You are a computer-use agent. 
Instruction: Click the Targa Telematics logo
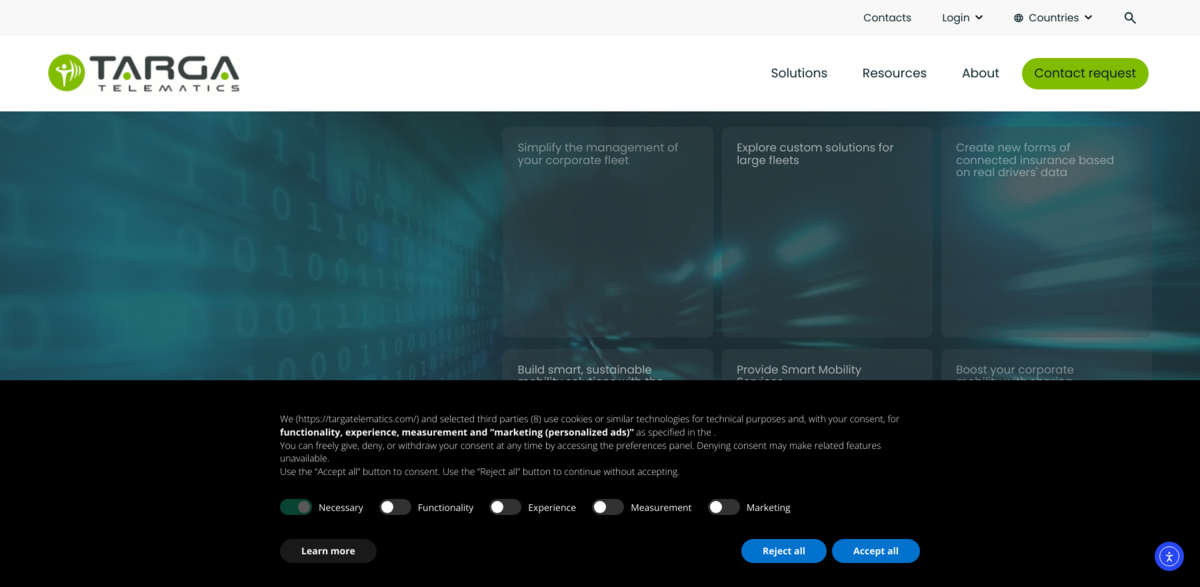(x=144, y=73)
